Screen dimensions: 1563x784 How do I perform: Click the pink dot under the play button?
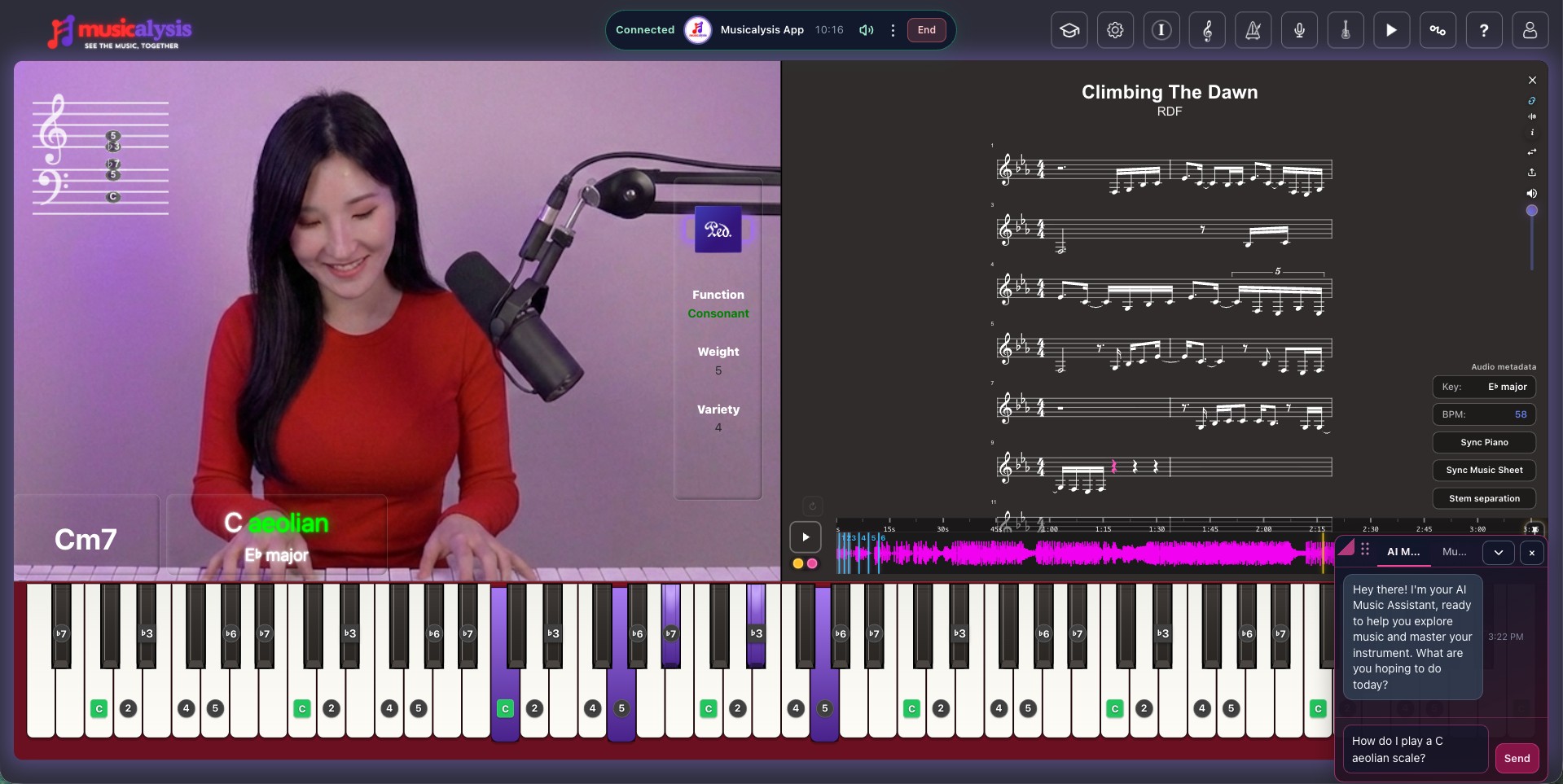click(x=812, y=563)
